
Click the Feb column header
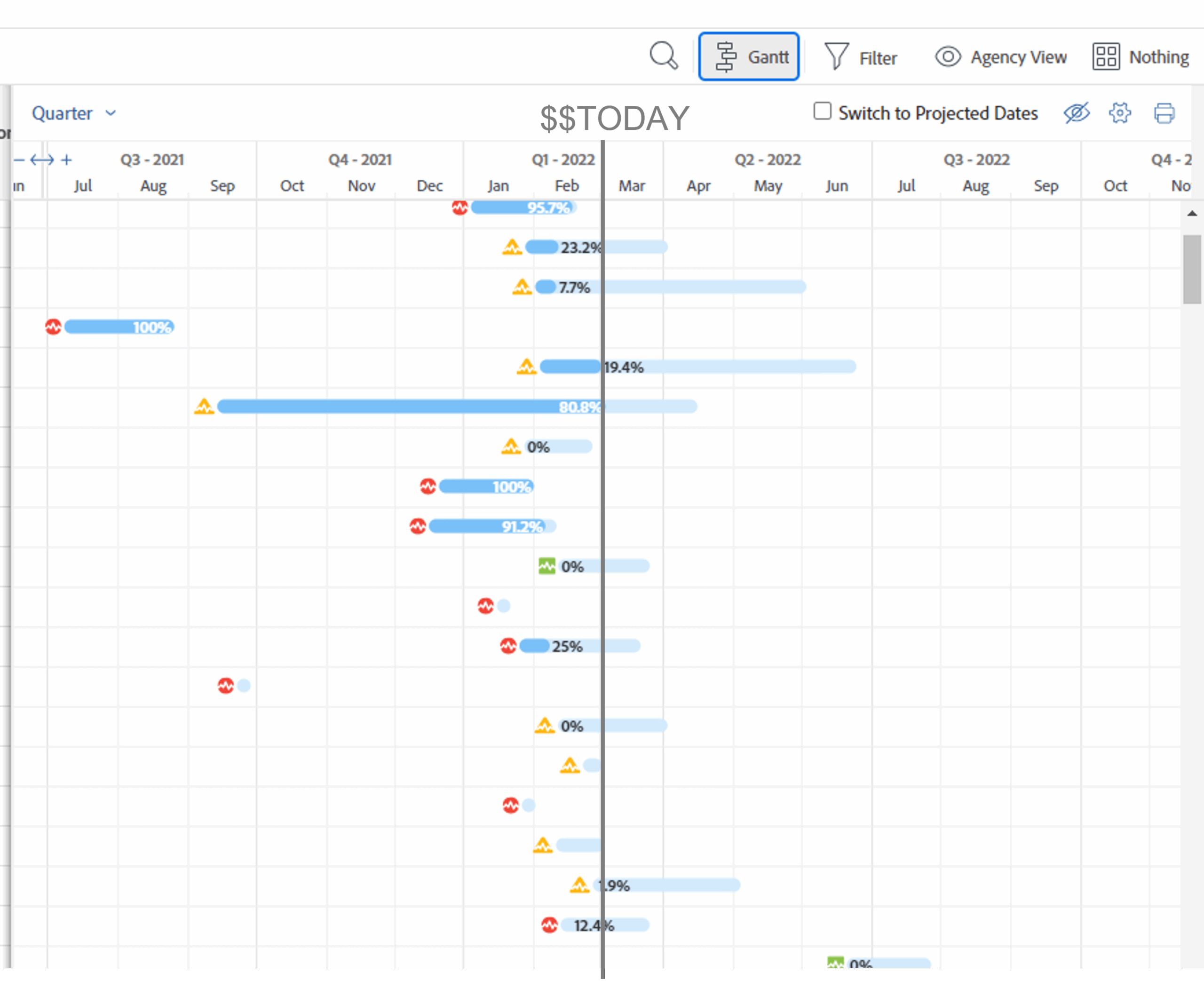coord(566,185)
